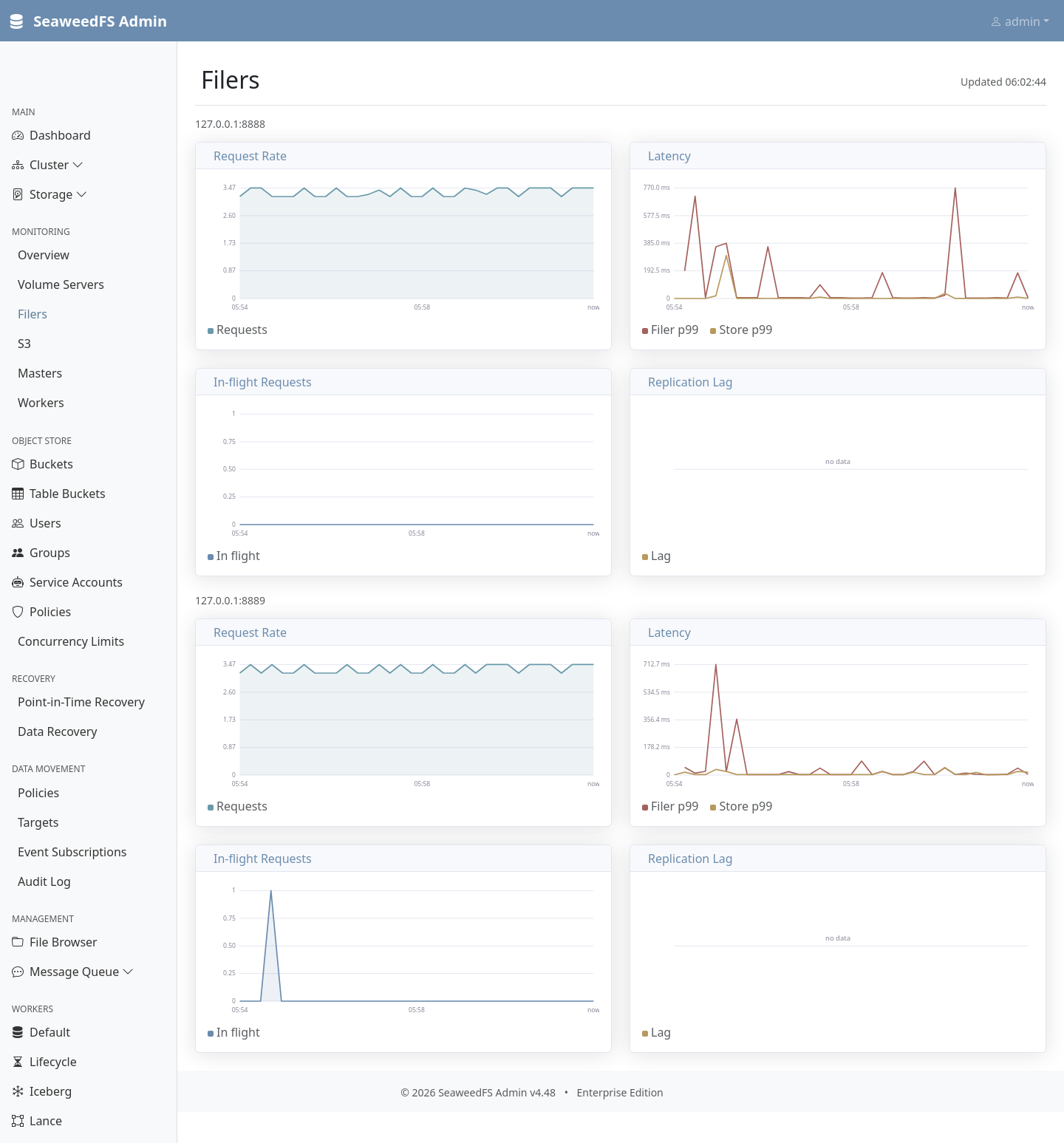Toggle Store p99 legend swatch for filer 8888

(x=713, y=331)
